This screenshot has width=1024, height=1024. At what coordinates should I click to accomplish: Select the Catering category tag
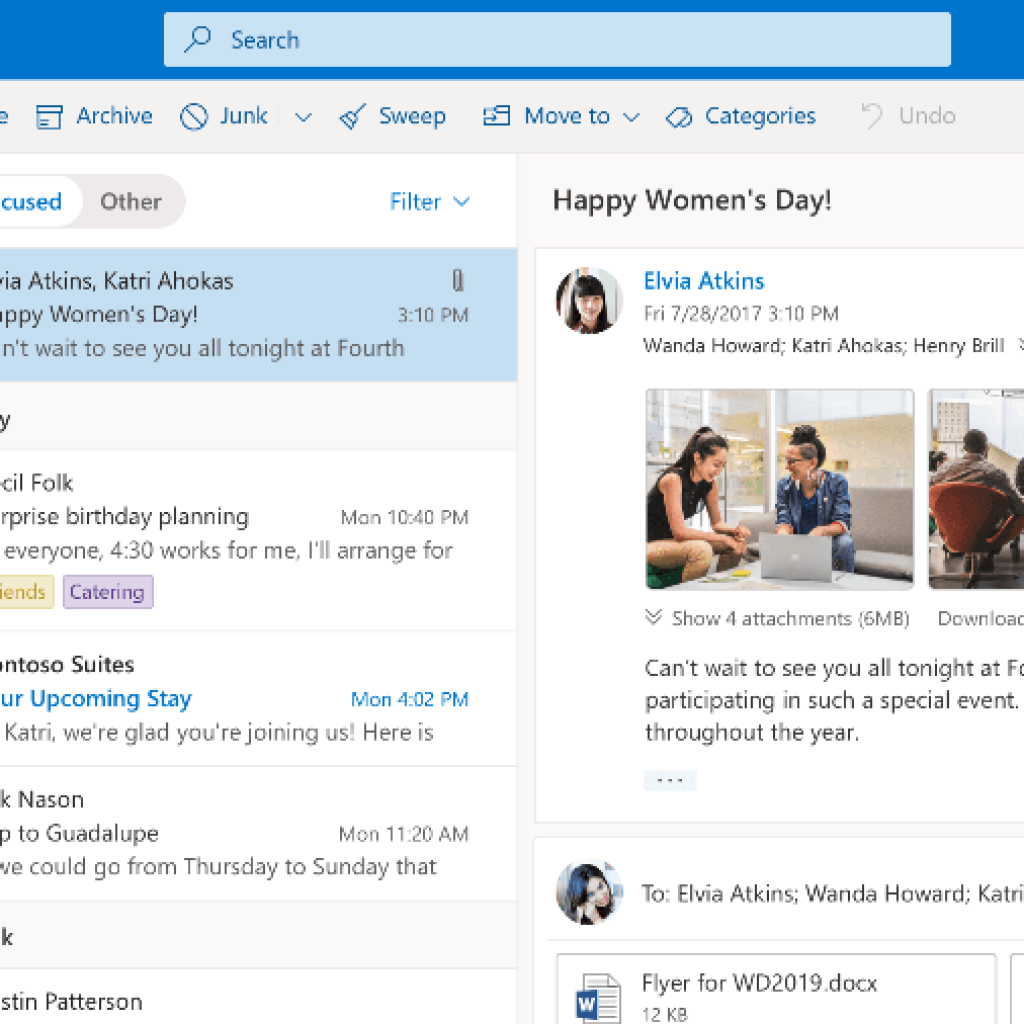(x=107, y=592)
